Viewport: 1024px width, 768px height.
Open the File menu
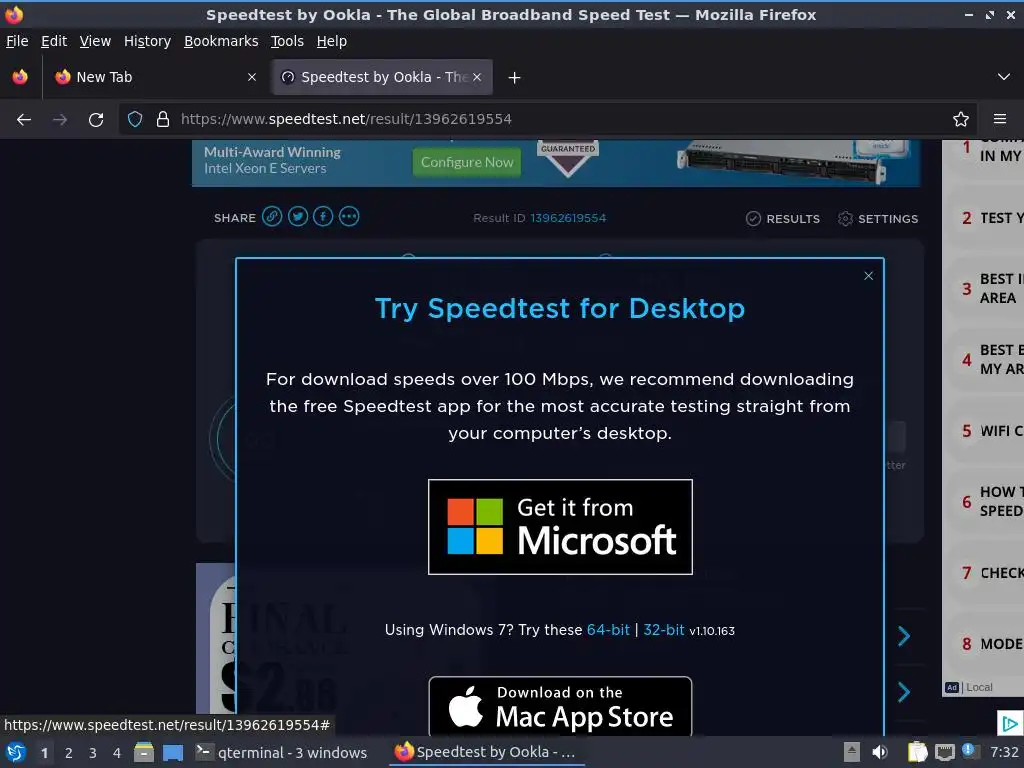pos(17,41)
